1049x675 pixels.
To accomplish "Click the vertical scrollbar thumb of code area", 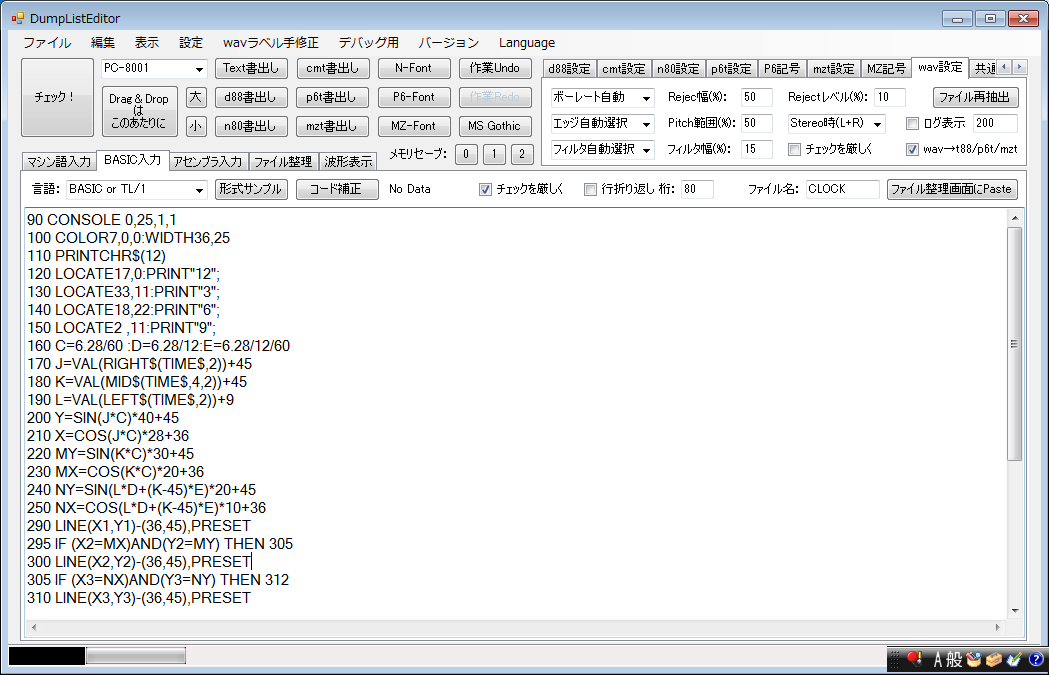I will pos(1015,344).
